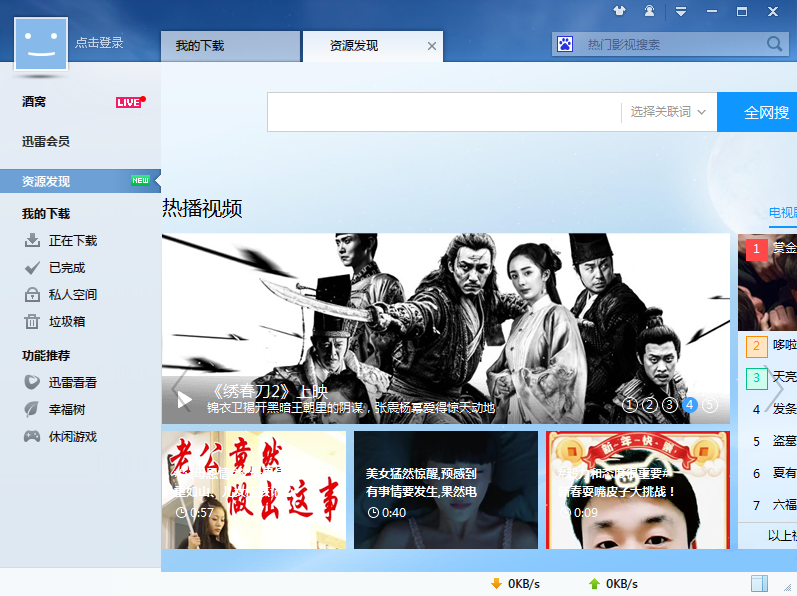Image resolution: width=797 pixels, height=596 pixels.
Task: Open 已完成 list
Action: pyautogui.click(x=67, y=268)
